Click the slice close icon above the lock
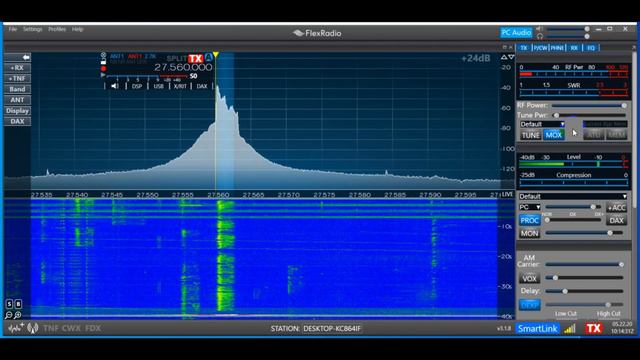This screenshot has width=640, height=360. [103, 55]
